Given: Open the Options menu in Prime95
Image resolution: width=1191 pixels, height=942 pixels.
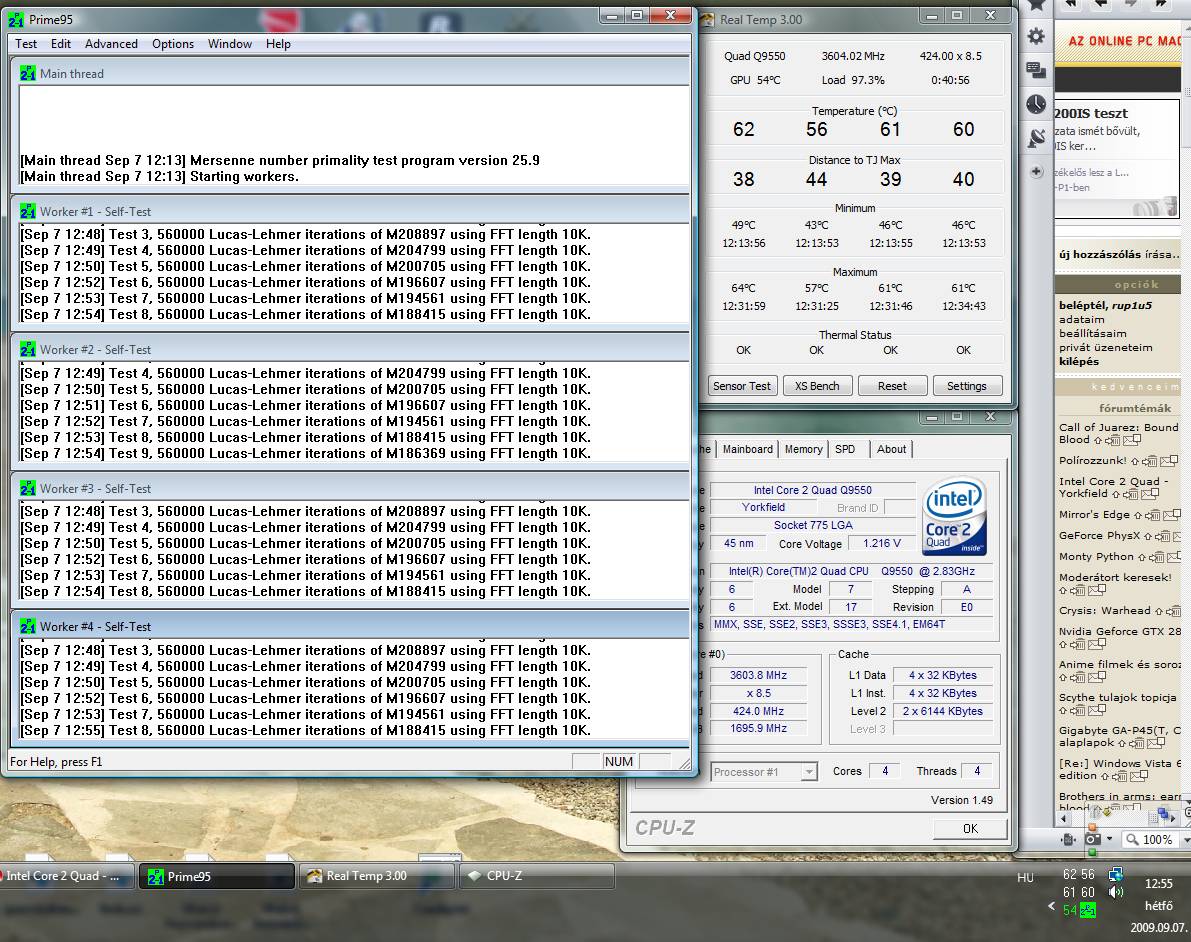Looking at the screenshot, I should pyautogui.click(x=172, y=44).
